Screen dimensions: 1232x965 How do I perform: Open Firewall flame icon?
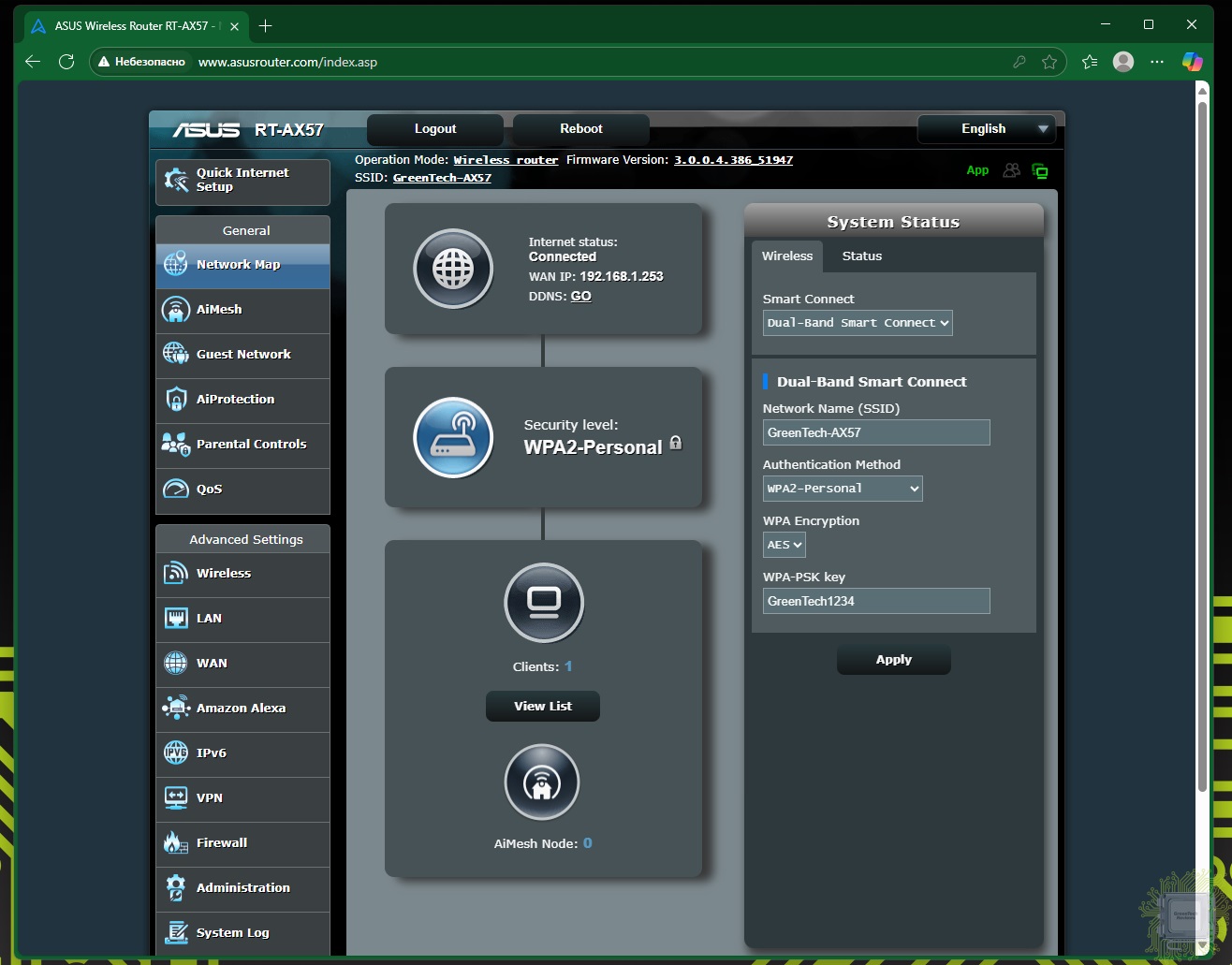(176, 842)
